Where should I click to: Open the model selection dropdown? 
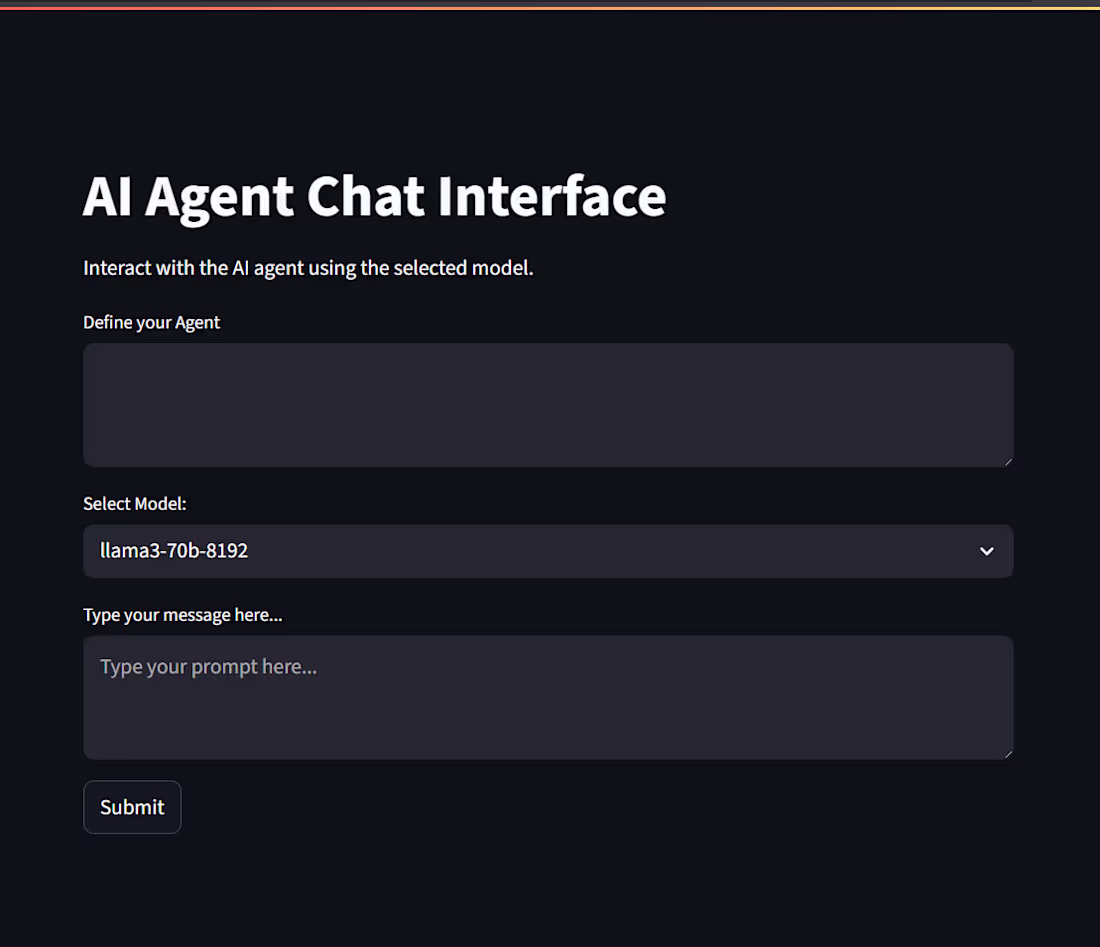pos(548,551)
